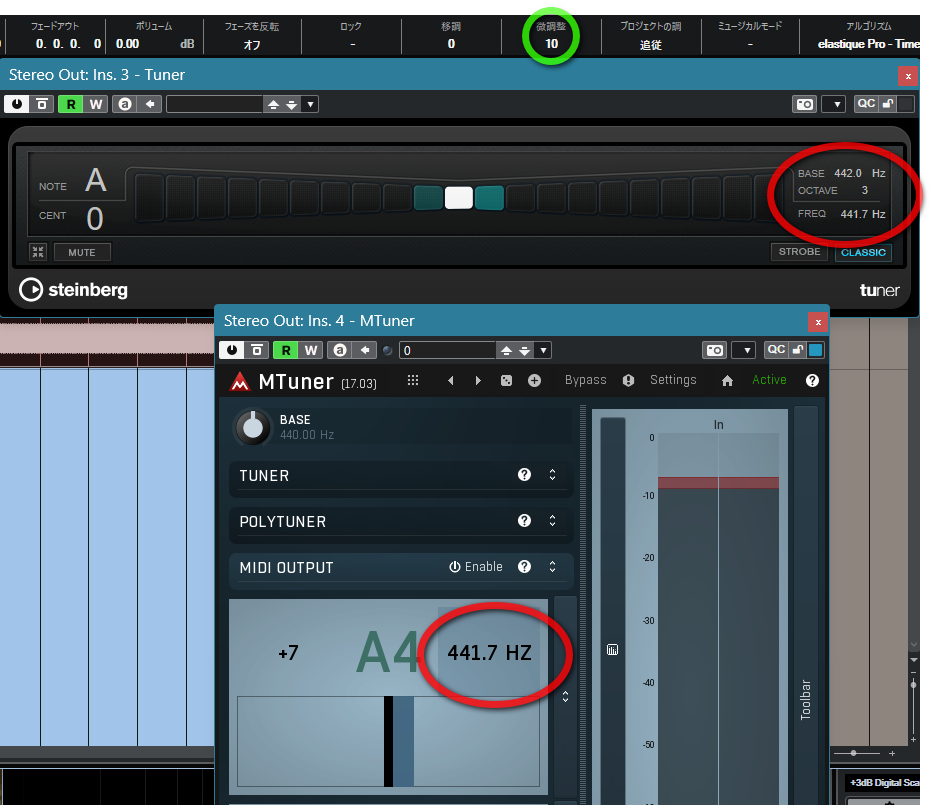This screenshot has height=805, width=930.
Task: Open preset dropdown menu in MTuner window
Action: click(x=543, y=350)
